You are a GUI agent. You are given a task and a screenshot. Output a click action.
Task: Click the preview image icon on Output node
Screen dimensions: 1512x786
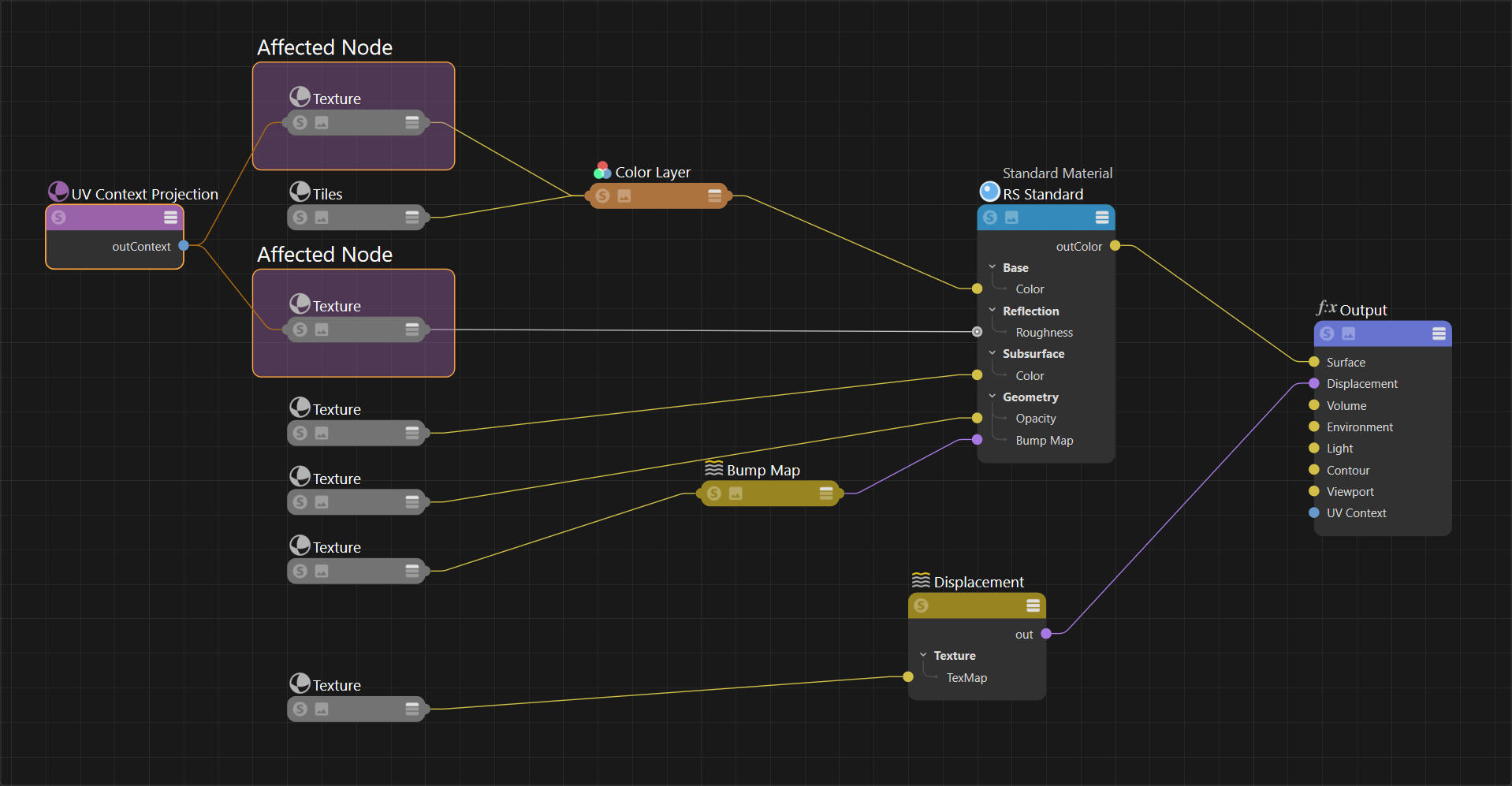click(1349, 333)
